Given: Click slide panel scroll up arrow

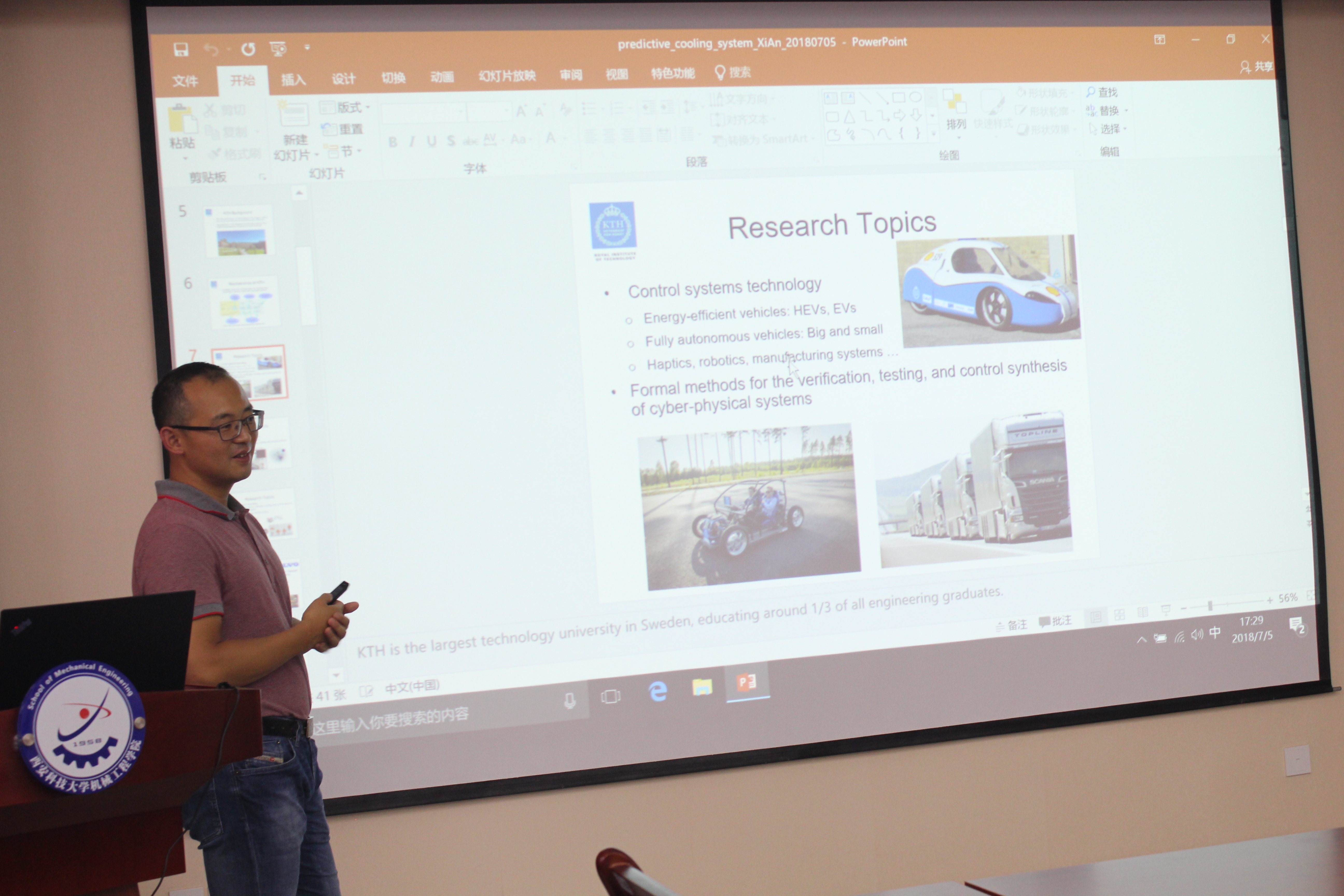Looking at the screenshot, I should [299, 193].
